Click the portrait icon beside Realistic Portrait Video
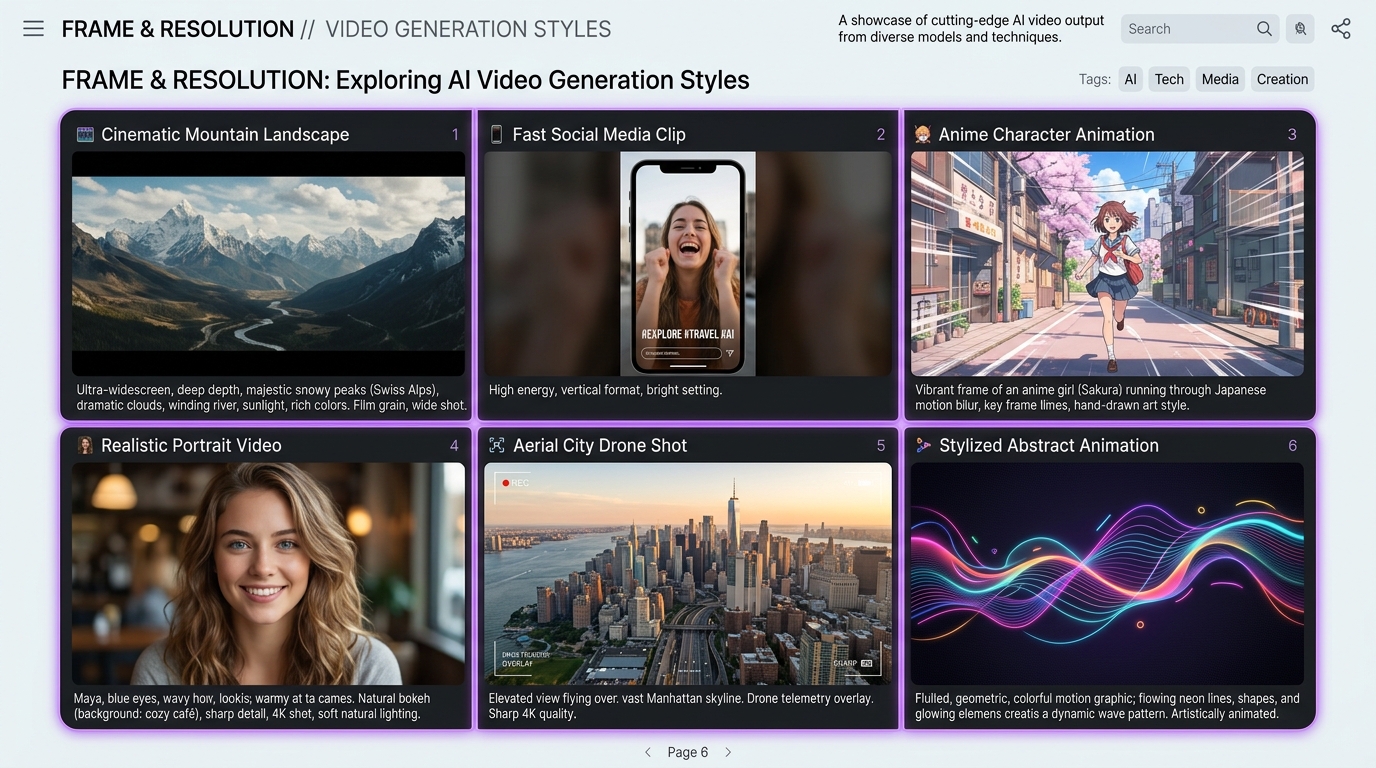 pyautogui.click(x=85, y=446)
